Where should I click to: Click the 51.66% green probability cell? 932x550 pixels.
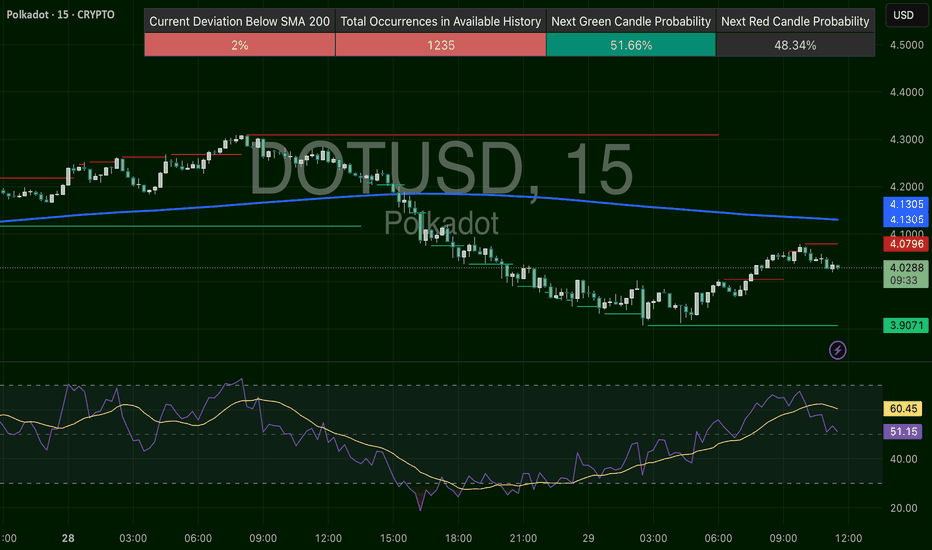coord(631,45)
